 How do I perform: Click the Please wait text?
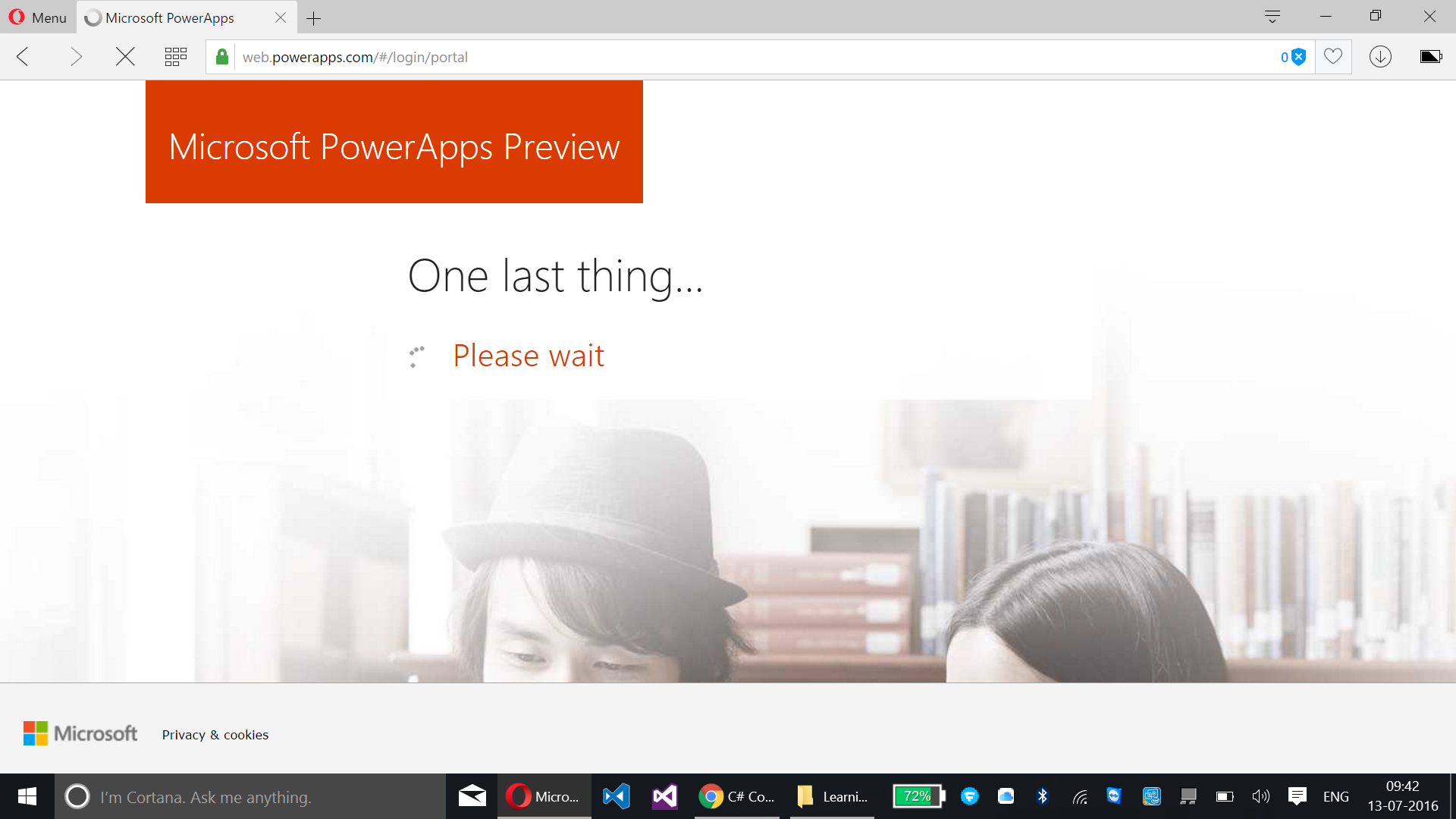click(x=529, y=356)
